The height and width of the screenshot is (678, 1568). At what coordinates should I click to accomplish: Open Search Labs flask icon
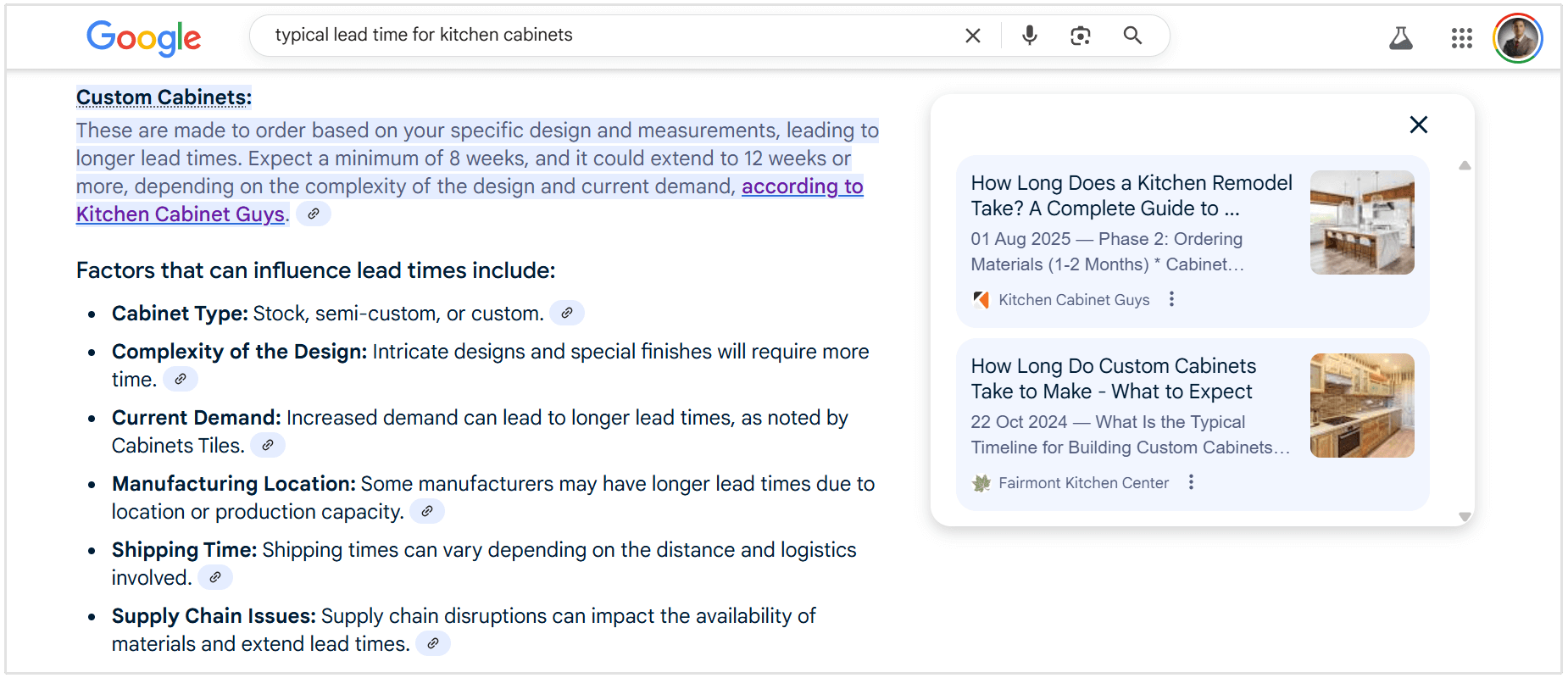1401,37
